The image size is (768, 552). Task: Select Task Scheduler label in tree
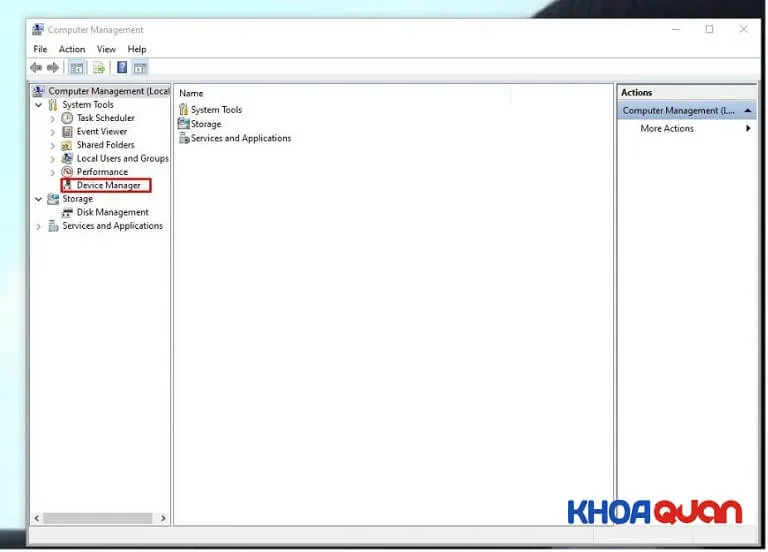(106, 118)
